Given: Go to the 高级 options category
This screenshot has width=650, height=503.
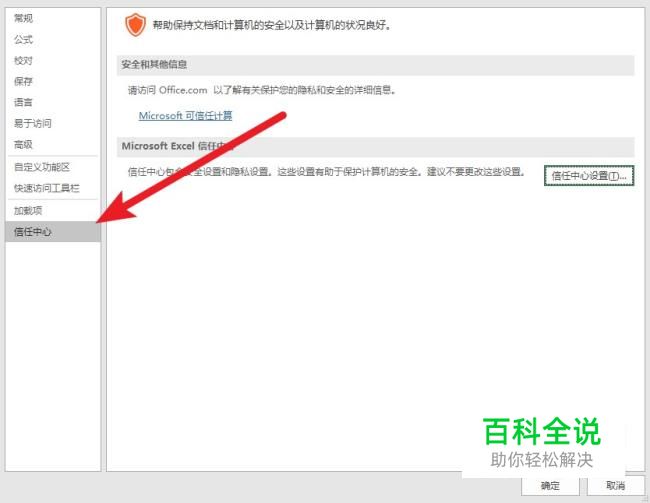Looking at the screenshot, I should click(x=52, y=144).
